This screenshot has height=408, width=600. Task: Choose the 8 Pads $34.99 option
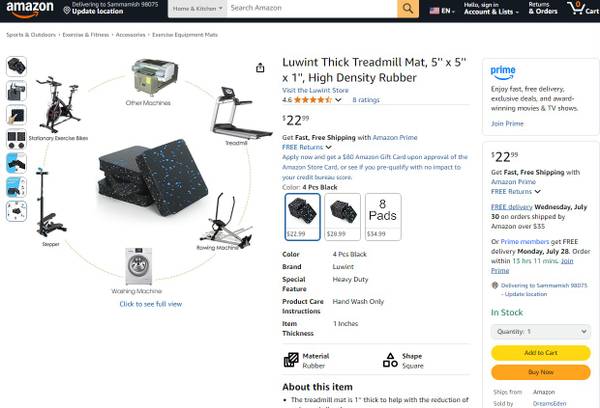(x=383, y=217)
